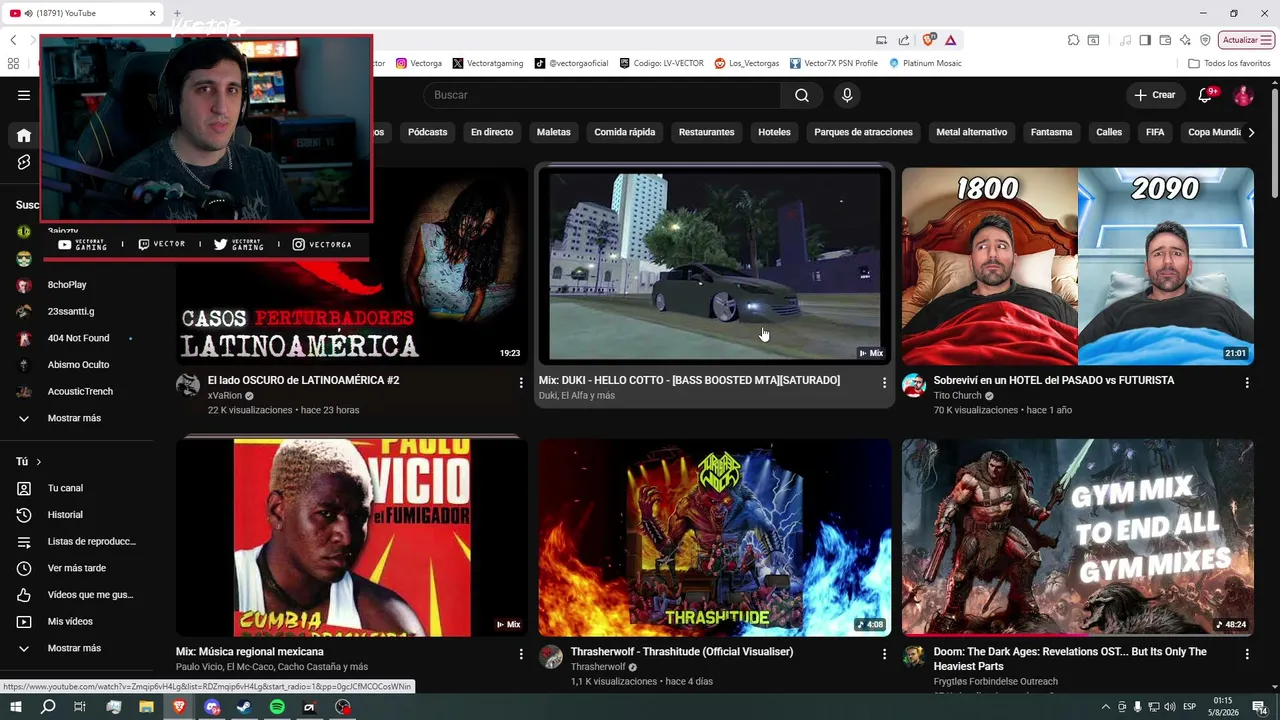1280x720 pixels.
Task: Open Steam from the taskbar
Action: [244, 707]
